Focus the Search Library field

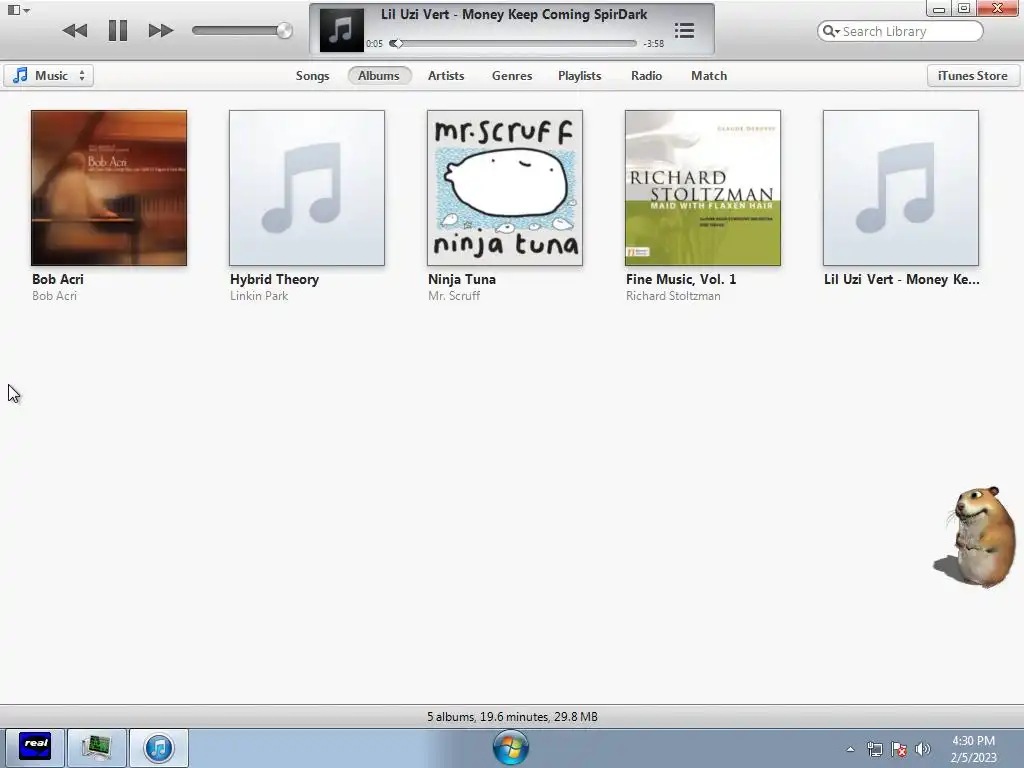(x=900, y=31)
